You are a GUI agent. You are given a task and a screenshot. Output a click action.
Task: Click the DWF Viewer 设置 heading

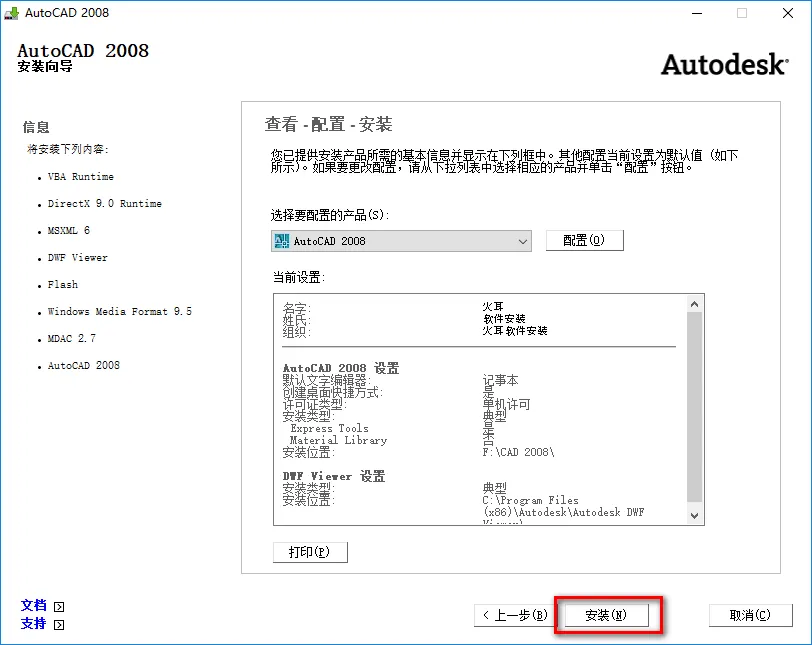pyautogui.click(x=334, y=476)
